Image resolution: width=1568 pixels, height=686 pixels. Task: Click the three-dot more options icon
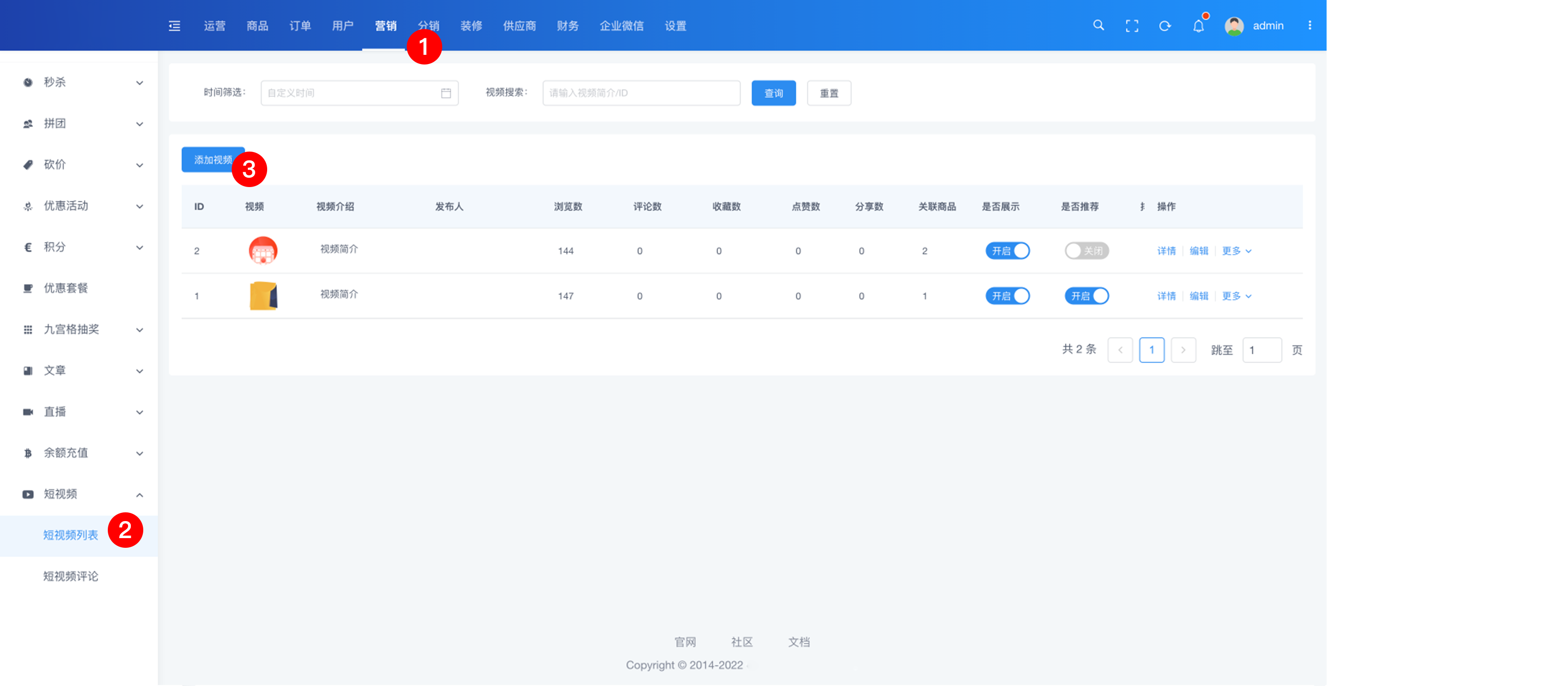point(1309,25)
